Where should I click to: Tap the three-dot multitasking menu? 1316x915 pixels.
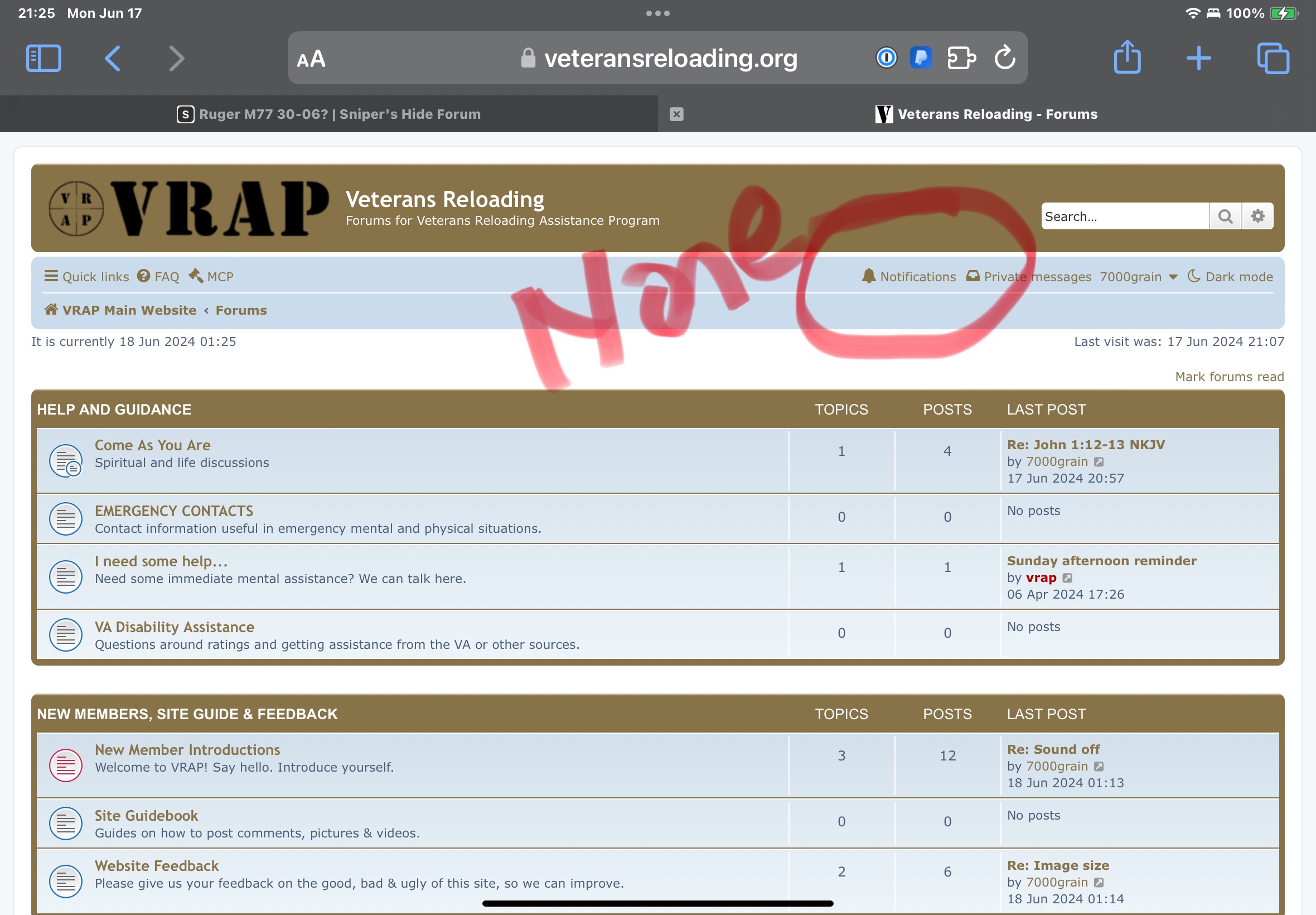[657, 13]
